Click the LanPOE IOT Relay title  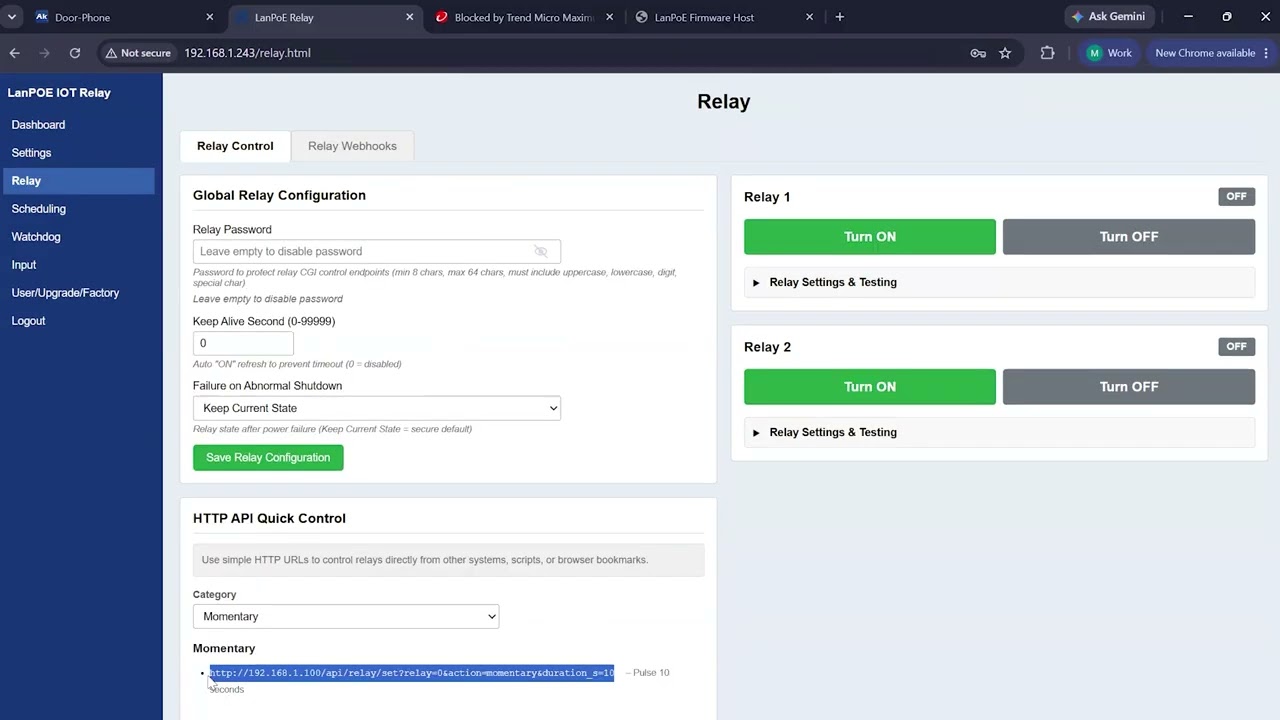[x=59, y=93]
